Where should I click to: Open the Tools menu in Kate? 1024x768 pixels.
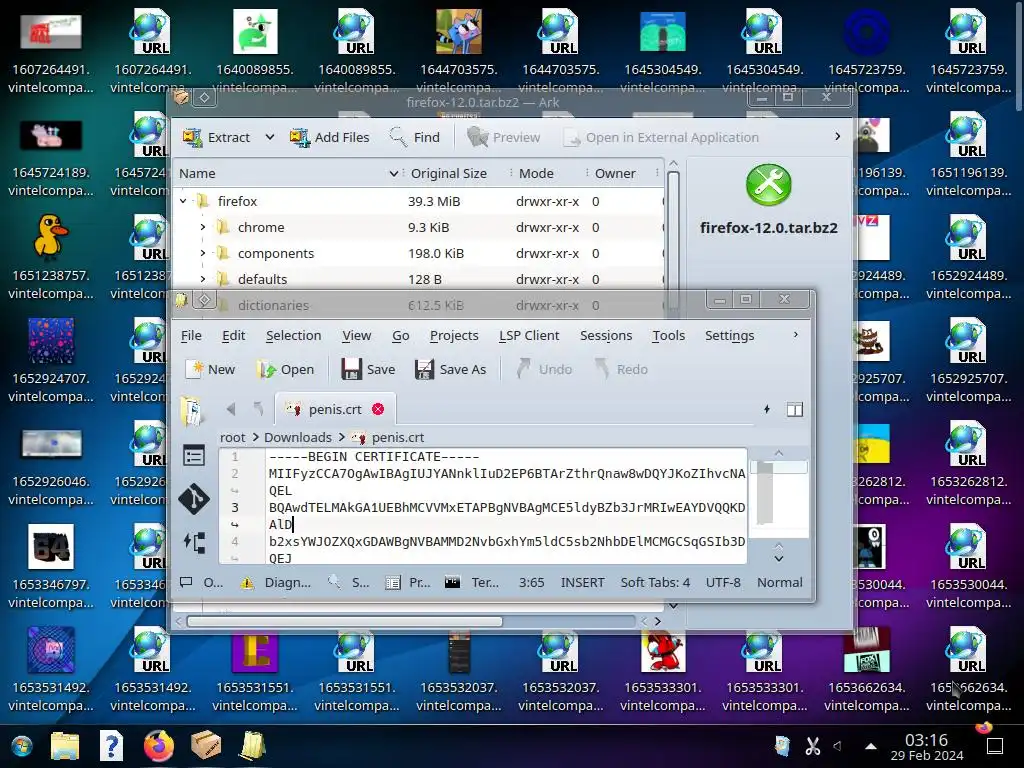(669, 336)
